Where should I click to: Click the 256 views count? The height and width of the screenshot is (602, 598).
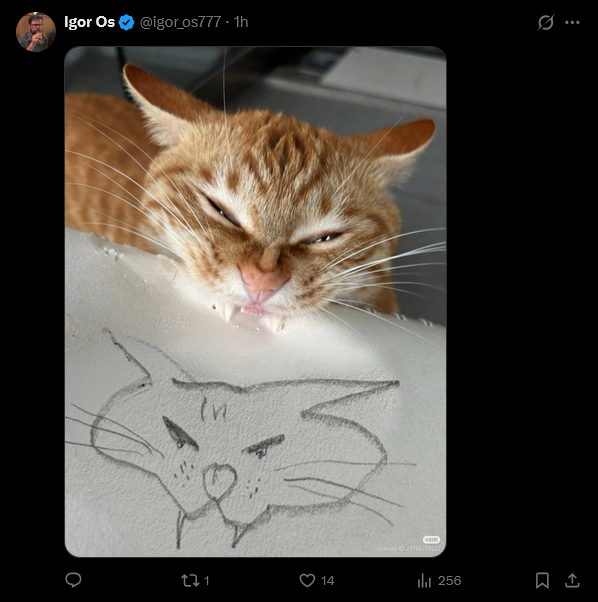click(x=449, y=580)
